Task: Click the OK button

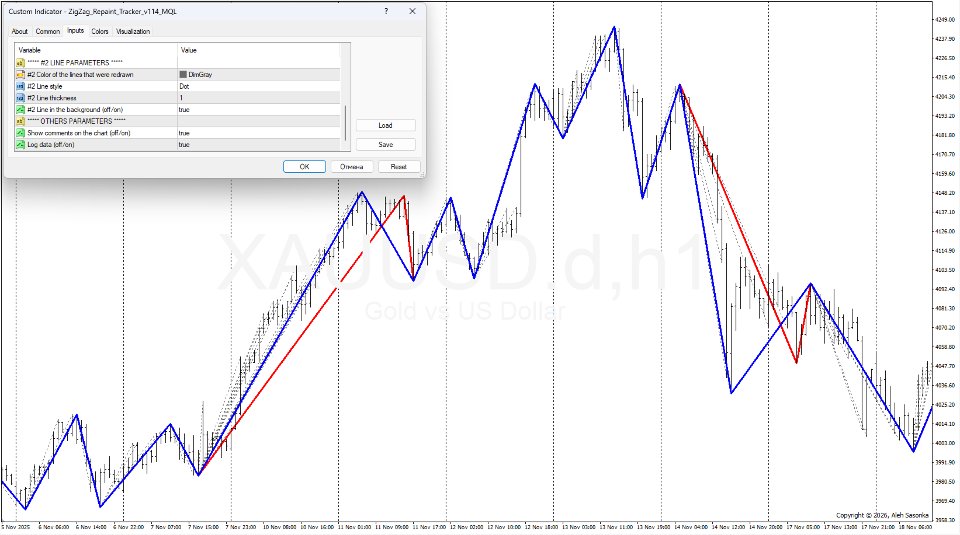Action: (304, 166)
